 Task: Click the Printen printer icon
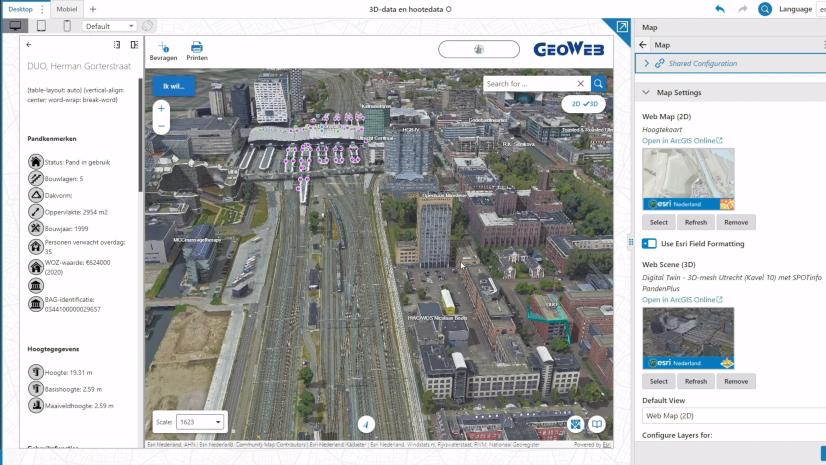click(197, 47)
